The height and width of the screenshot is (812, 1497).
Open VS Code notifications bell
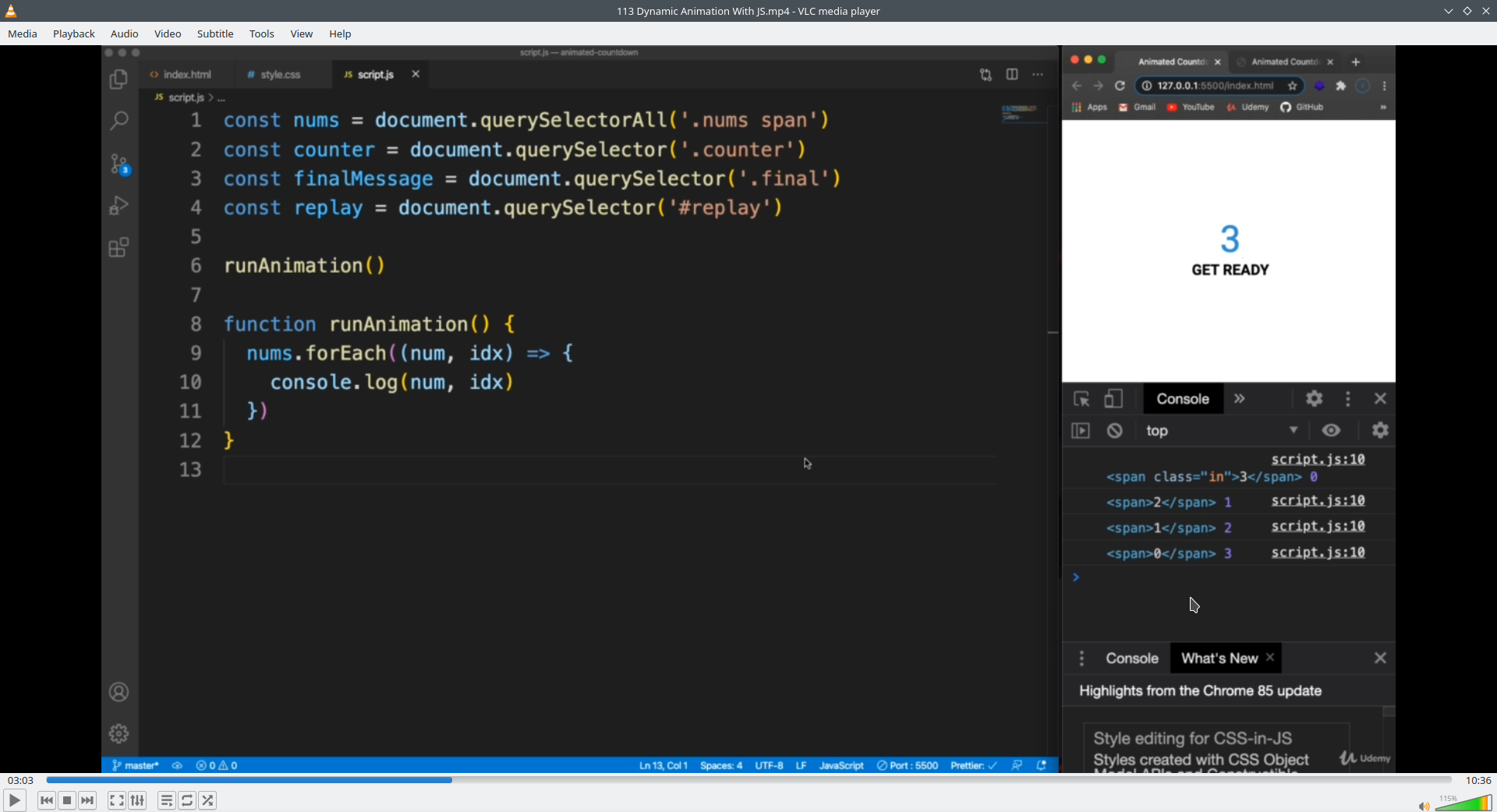click(1042, 765)
